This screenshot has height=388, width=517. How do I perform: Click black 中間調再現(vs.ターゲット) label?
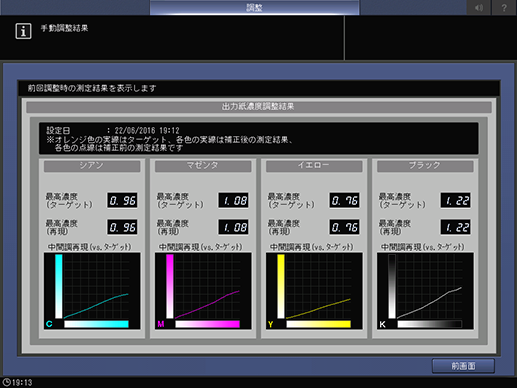tap(423, 247)
